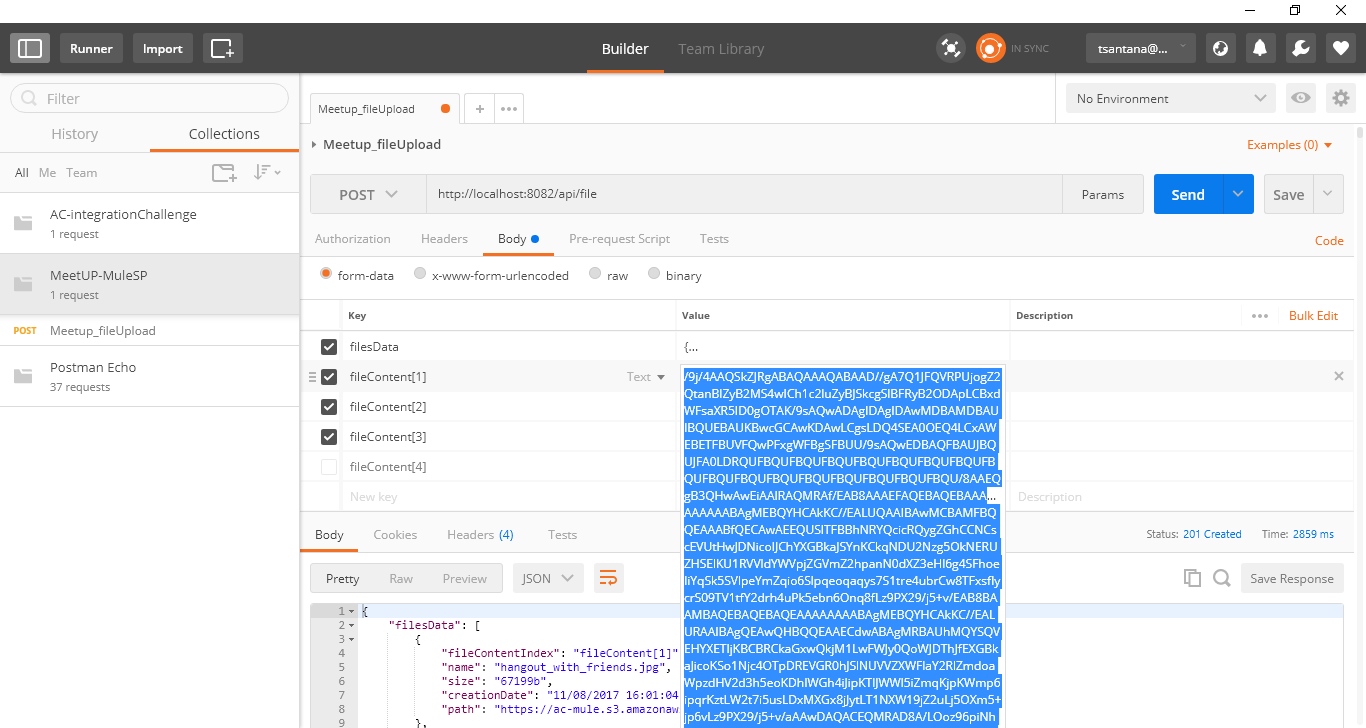The width and height of the screenshot is (1366, 728).
Task: Open the Pre-request Script tab
Action: [x=619, y=238]
